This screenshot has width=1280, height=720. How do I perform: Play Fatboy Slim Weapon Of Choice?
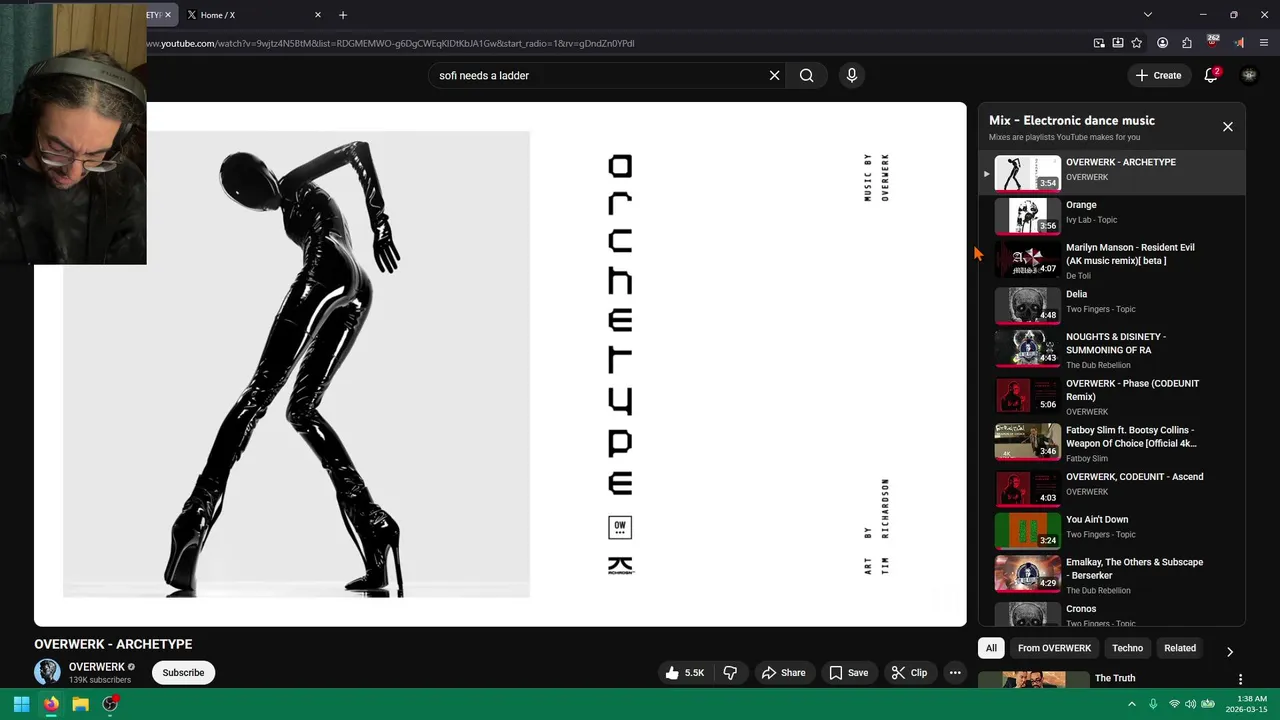click(x=1112, y=443)
